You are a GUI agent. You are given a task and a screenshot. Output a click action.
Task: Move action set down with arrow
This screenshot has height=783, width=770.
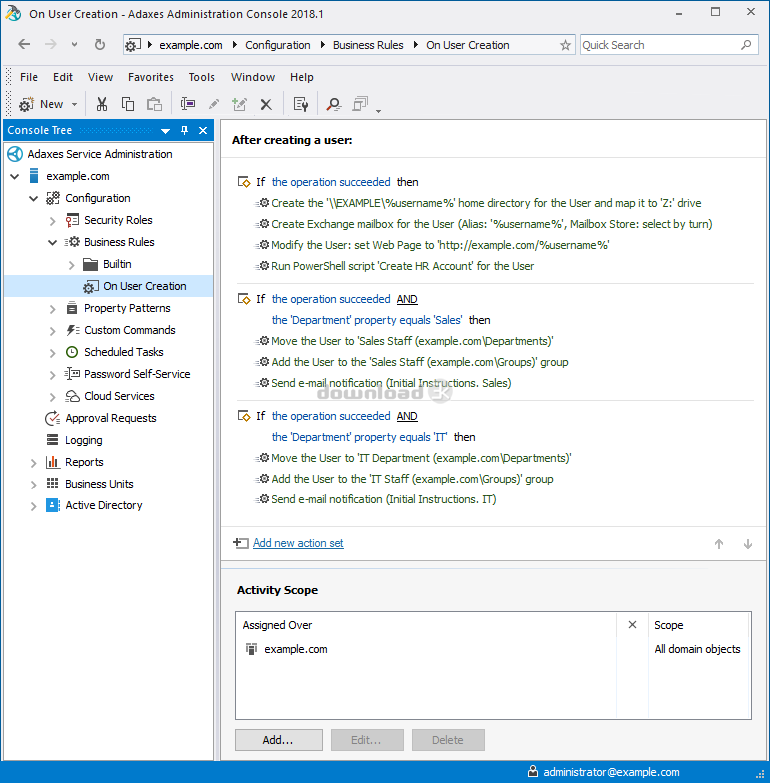748,544
